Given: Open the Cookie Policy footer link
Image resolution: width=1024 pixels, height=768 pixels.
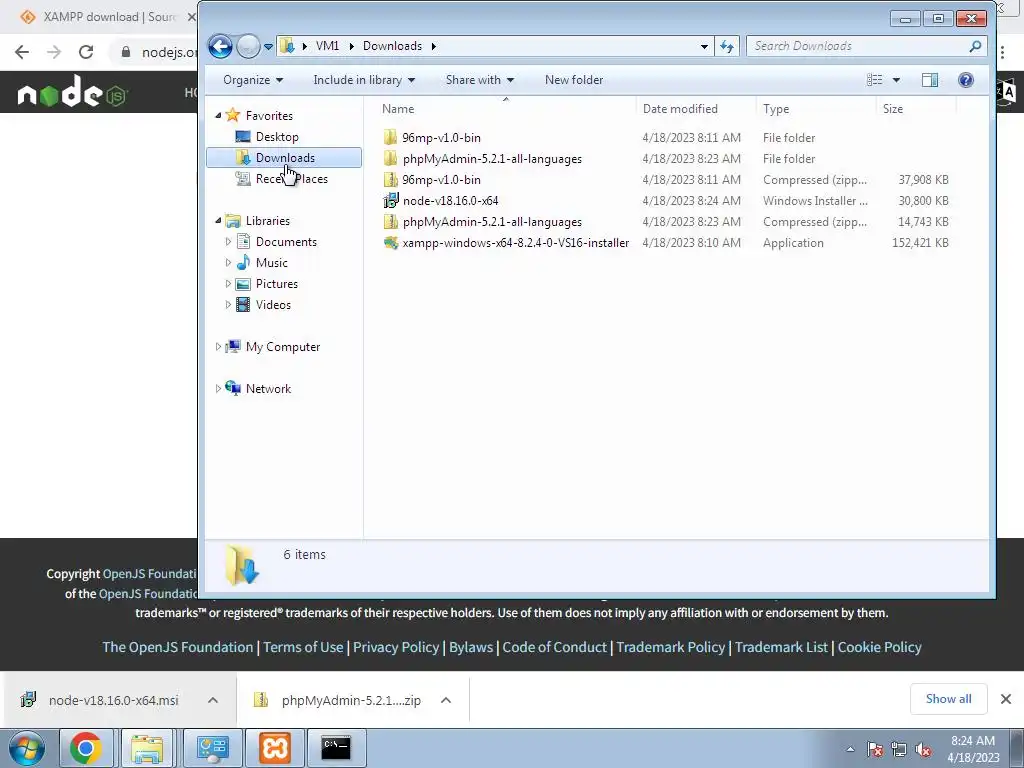Looking at the screenshot, I should pos(879,647).
